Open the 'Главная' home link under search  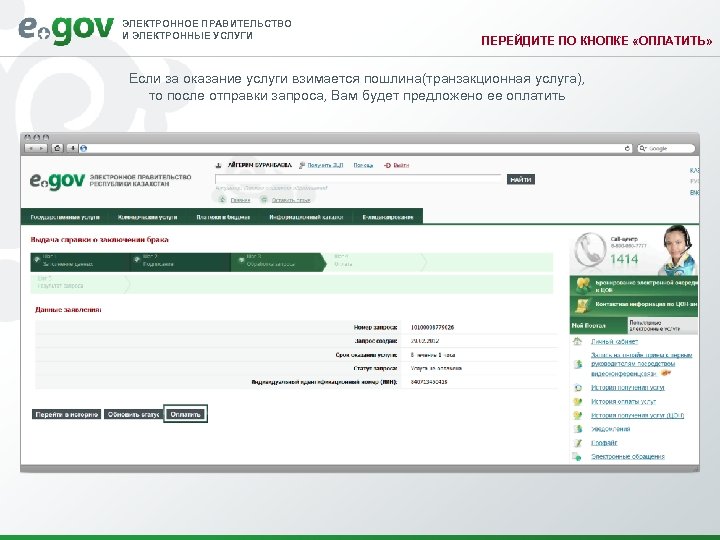tap(240, 200)
